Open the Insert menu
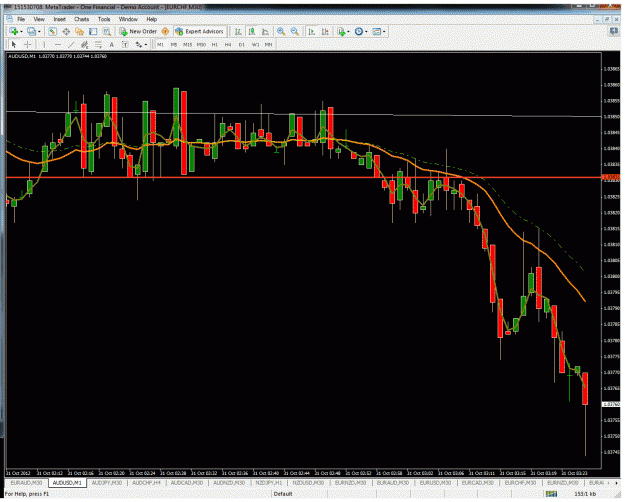Image resolution: width=625 pixels, height=502 pixels. (60, 19)
